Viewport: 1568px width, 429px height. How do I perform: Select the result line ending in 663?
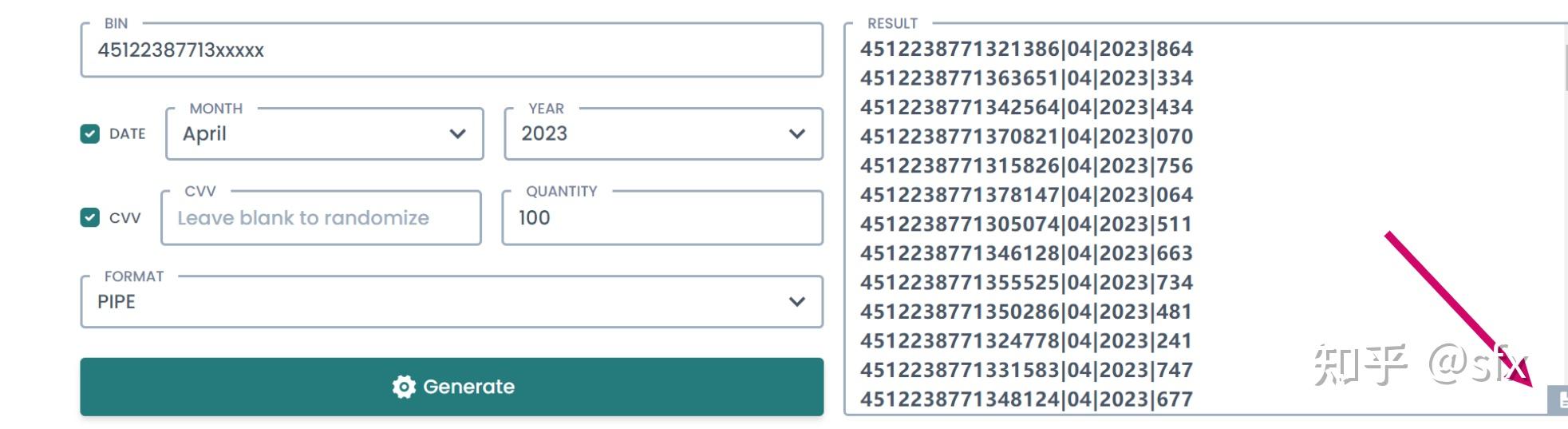(x=1026, y=253)
